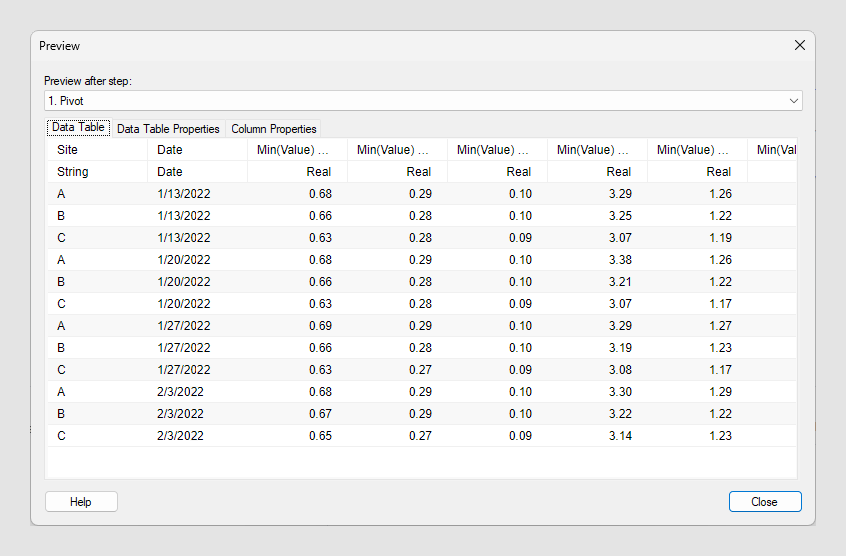Select the 2/3/2022 date cell for site C
Viewport: 846px width, 556px height.
point(196,436)
